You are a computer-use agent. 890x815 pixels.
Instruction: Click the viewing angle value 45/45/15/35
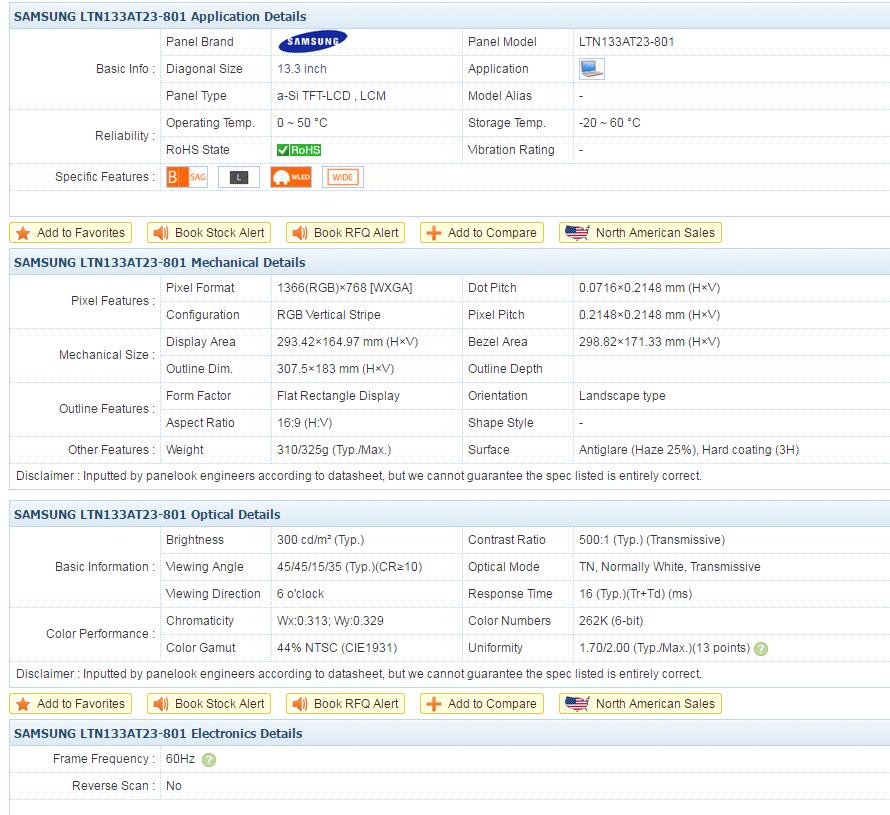click(349, 566)
